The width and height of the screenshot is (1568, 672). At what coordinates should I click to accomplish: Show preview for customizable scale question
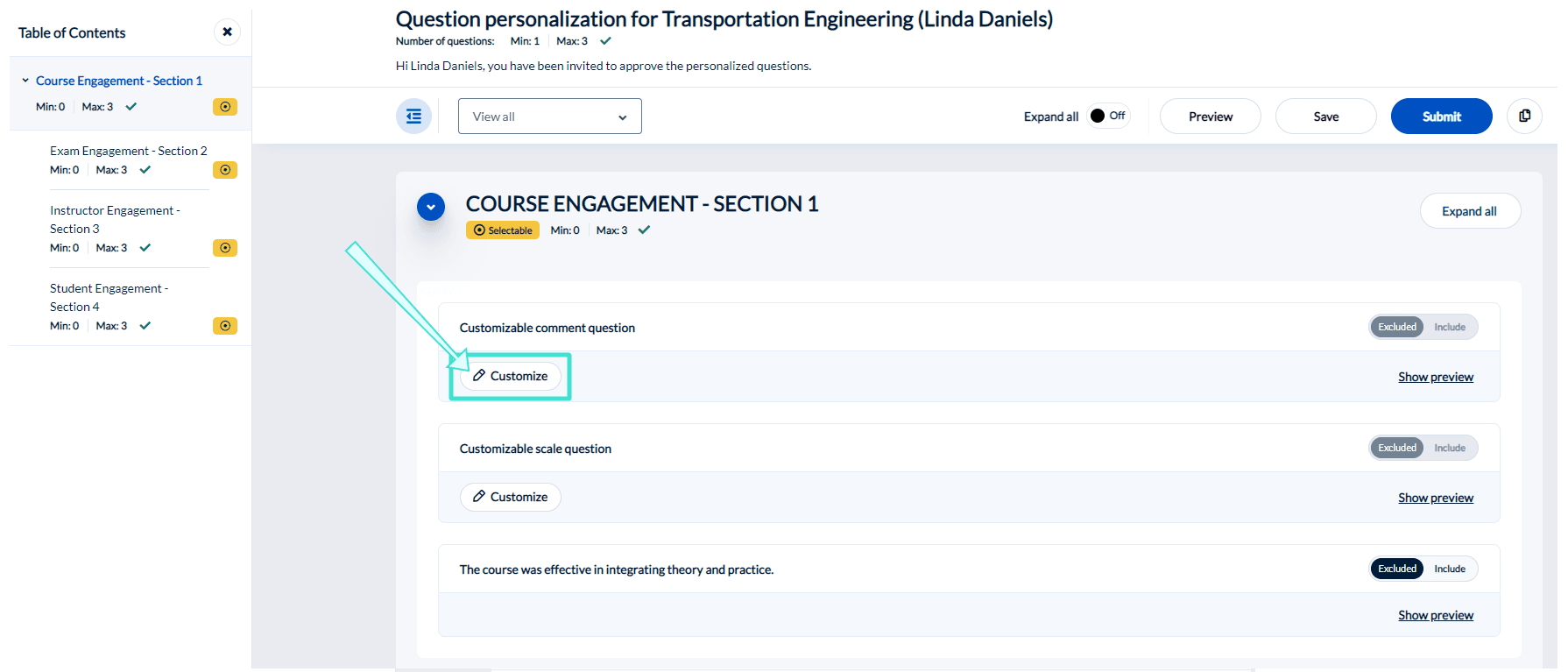point(1436,498)
